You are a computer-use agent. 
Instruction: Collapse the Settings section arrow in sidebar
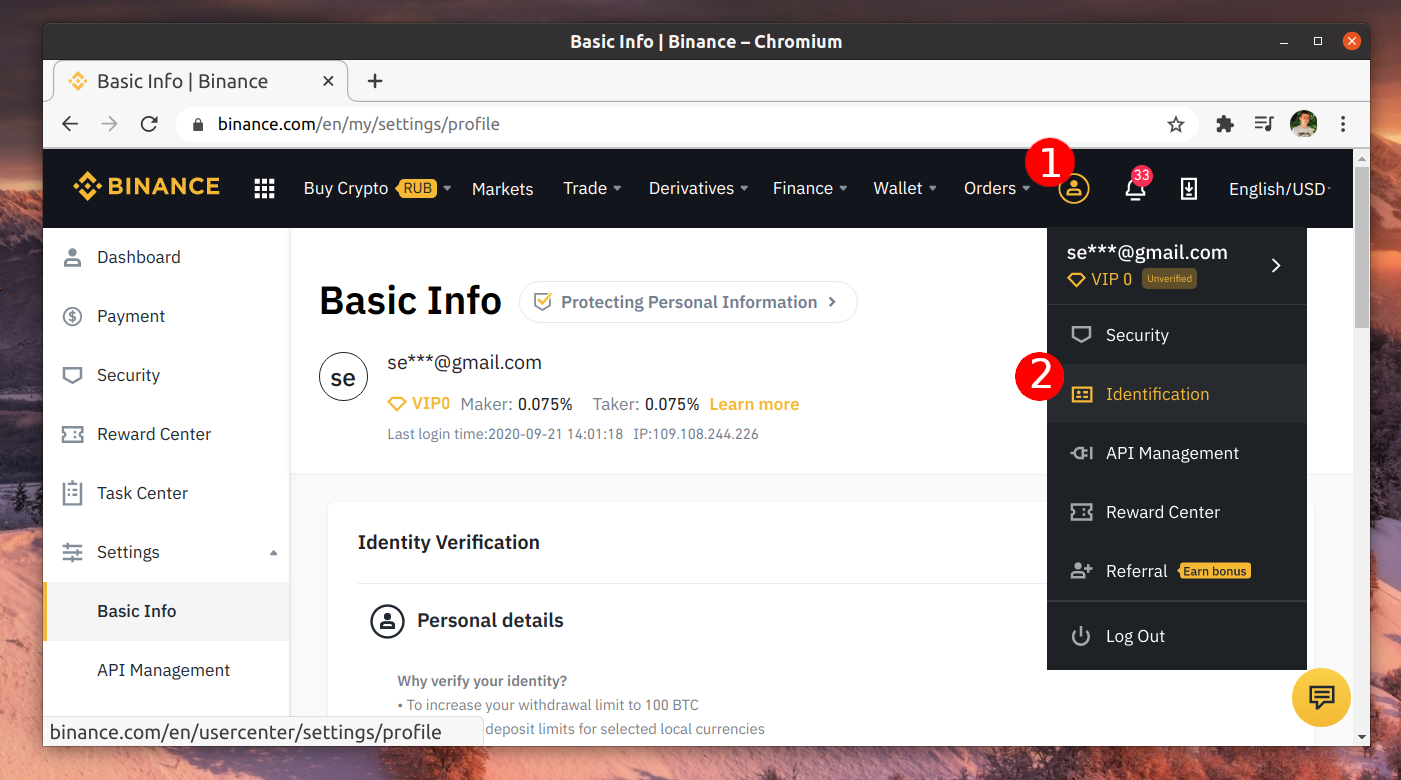click(274, 553)
